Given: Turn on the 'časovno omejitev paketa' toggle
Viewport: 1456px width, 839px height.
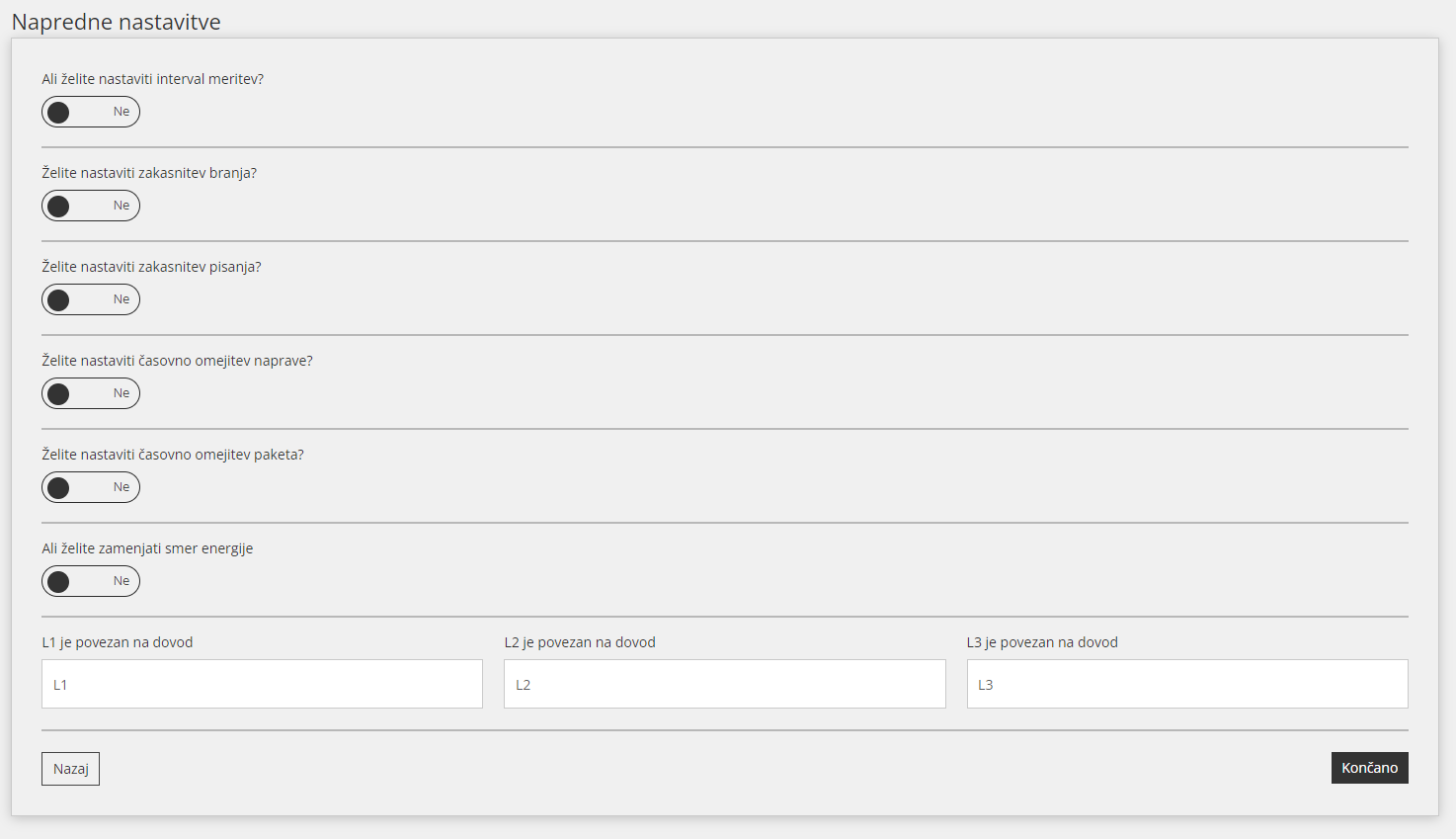Looking at the screenshot, I should coord(91,487).
